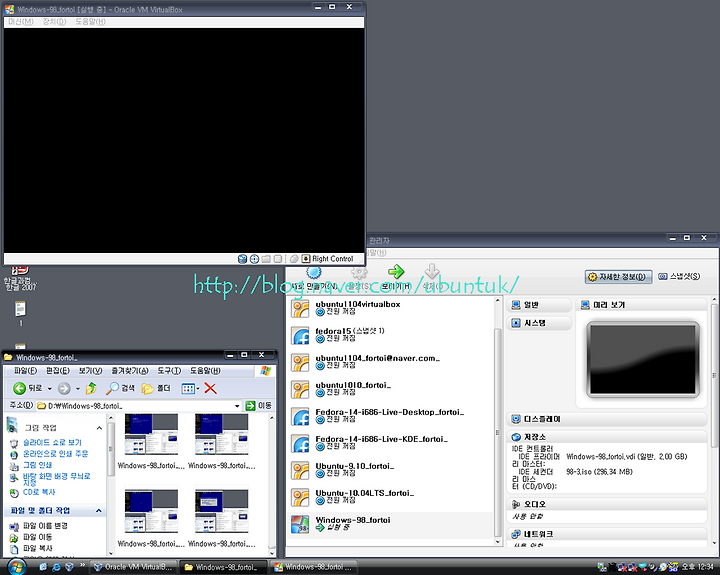Select the Ubuntu-10.04LTS_fortoi_ machine

390,497
